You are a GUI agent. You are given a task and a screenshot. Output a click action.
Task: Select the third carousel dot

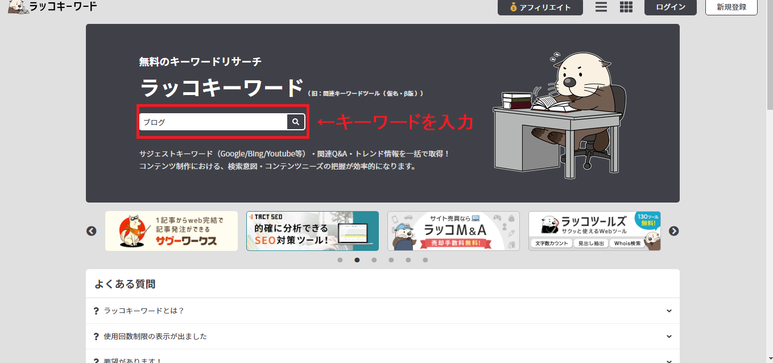pyautogui.click(x=374, y=260)
